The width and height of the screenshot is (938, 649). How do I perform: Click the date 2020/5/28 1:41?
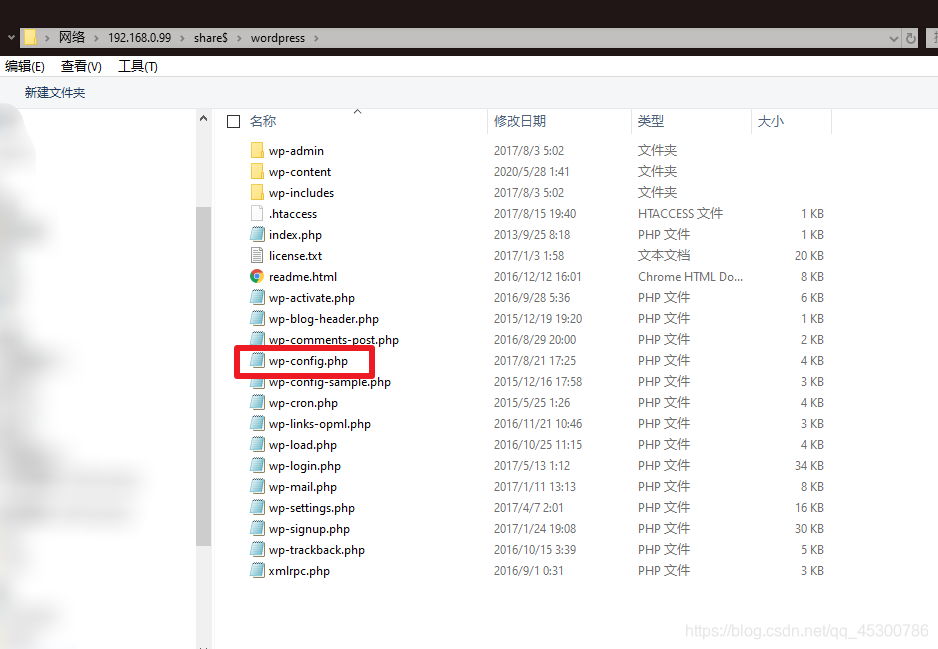[x=532, y=172]
